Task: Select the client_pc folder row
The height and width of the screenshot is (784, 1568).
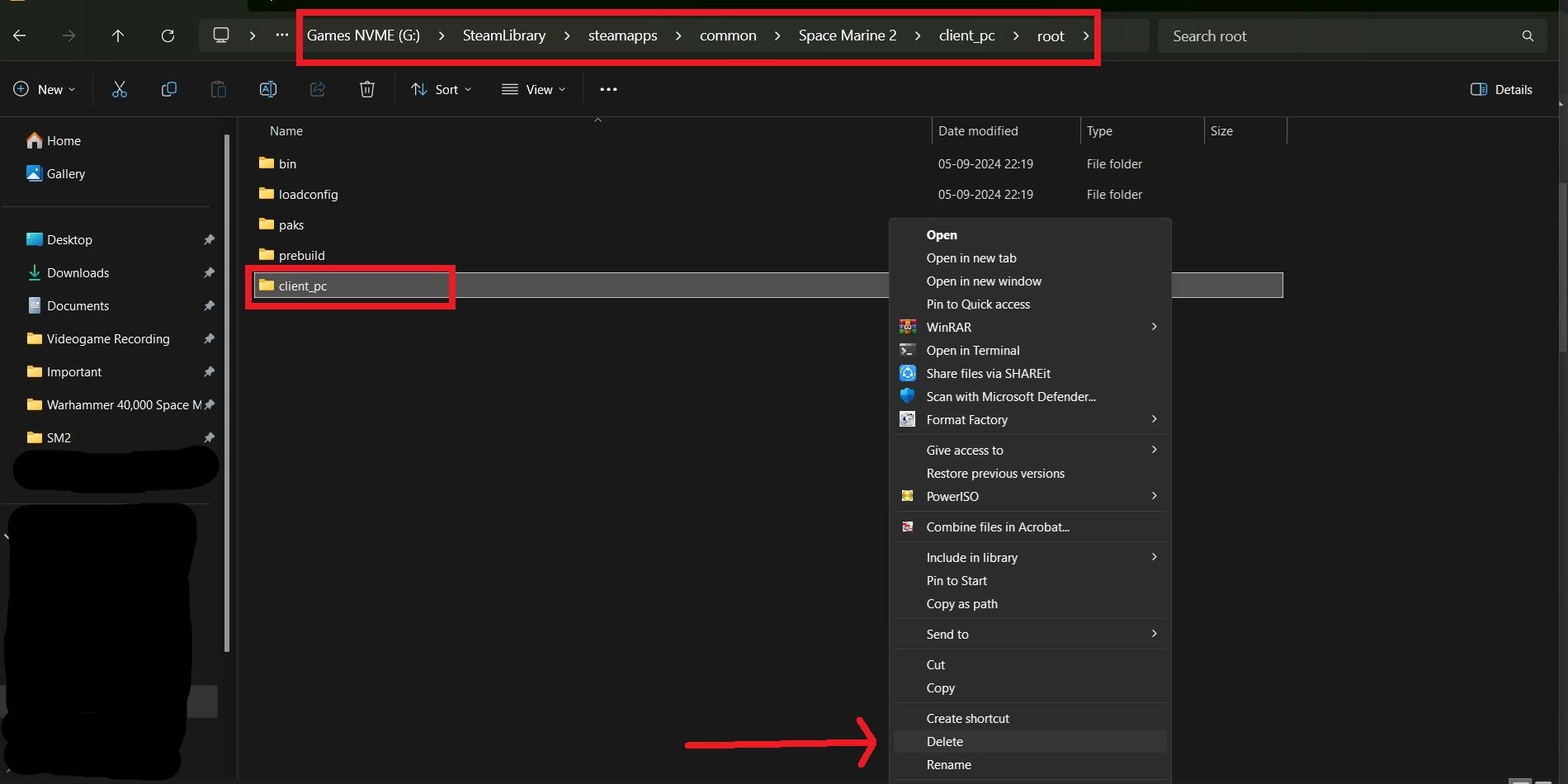Action: point(769,286)
